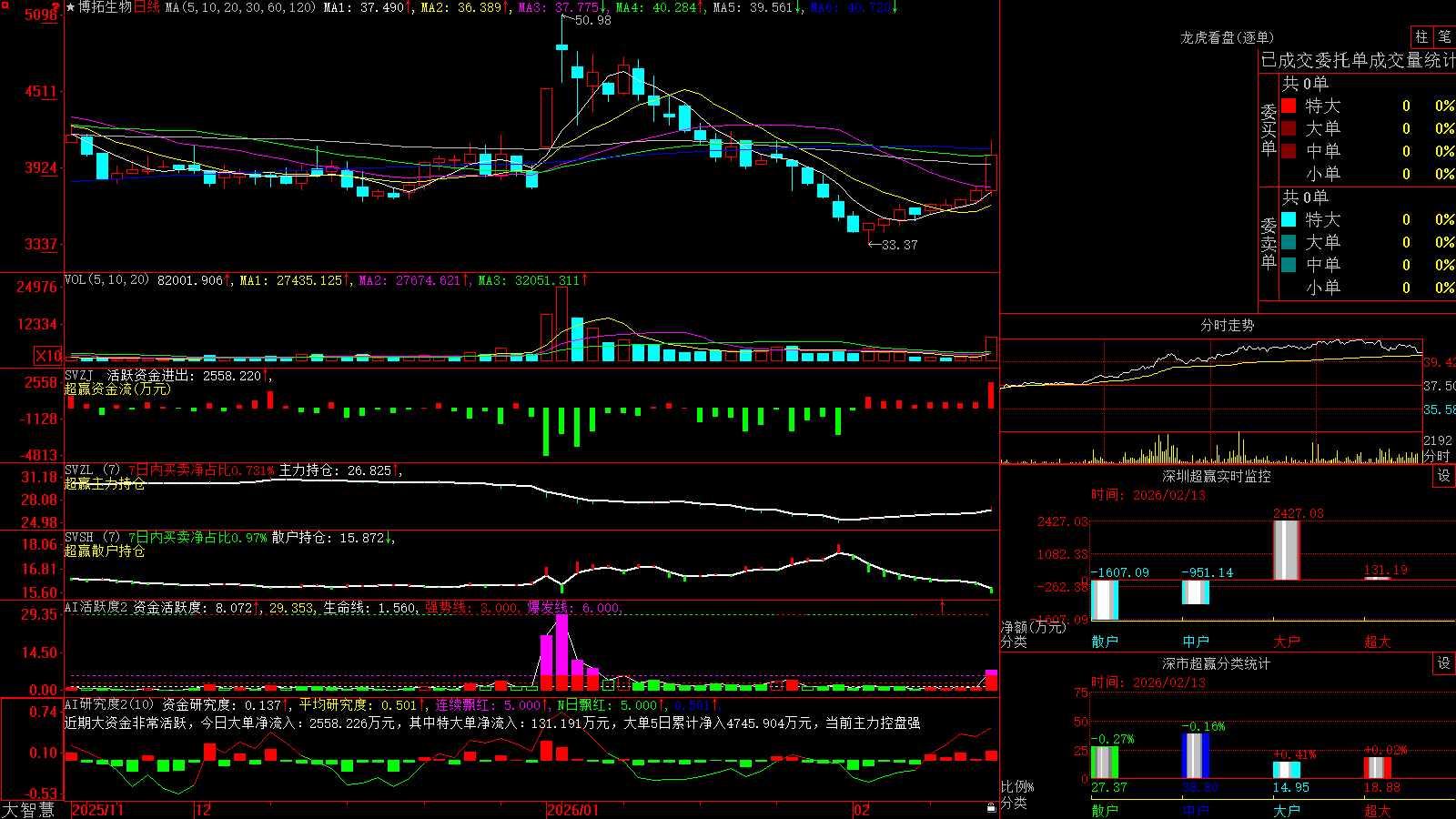Click the 50.98 high price marker
Viewport: 1456px width, 819px height.
coord(593,20)
